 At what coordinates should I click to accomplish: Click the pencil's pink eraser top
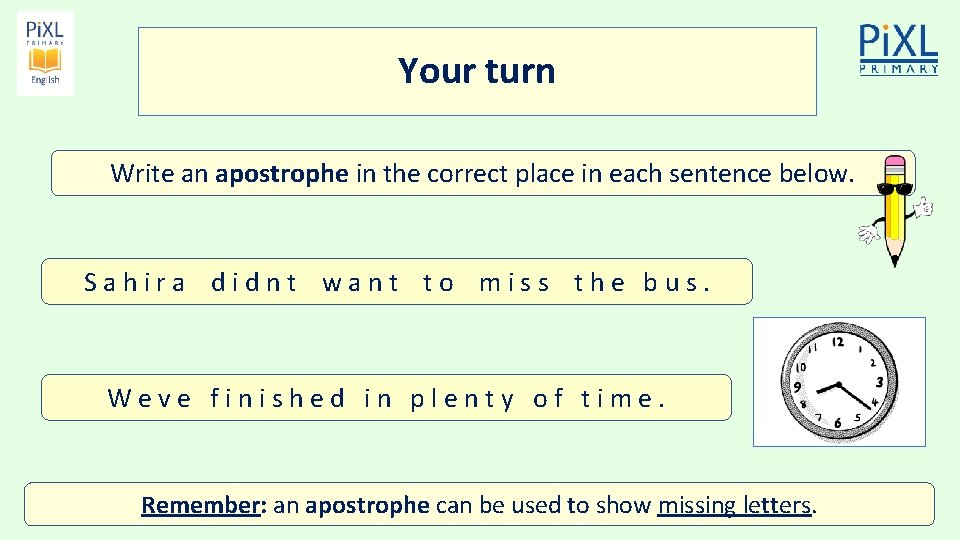pyautogui.click(x=895, y=167)
